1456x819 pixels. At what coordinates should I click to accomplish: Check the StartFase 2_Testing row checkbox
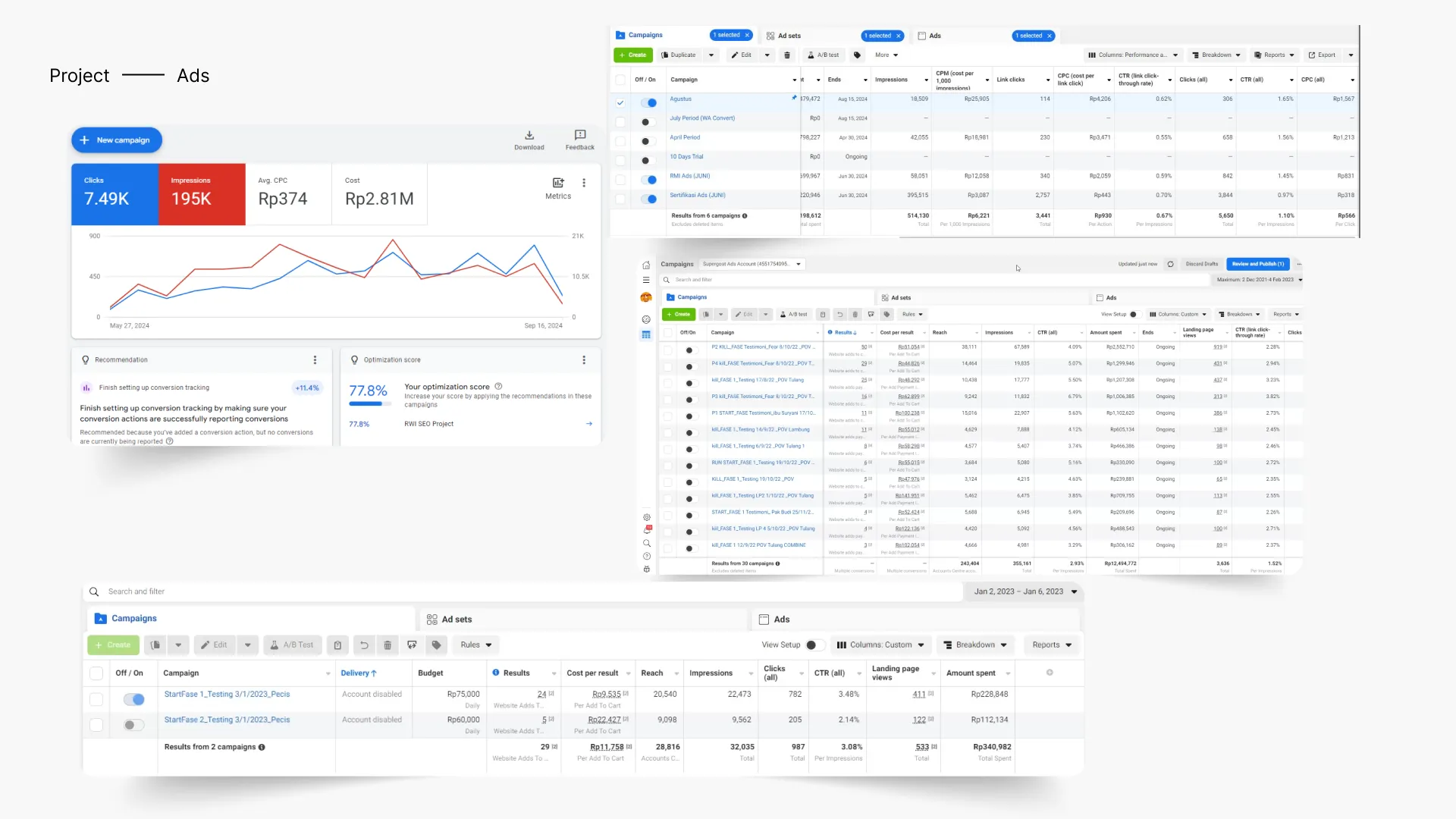click(96, 725)
